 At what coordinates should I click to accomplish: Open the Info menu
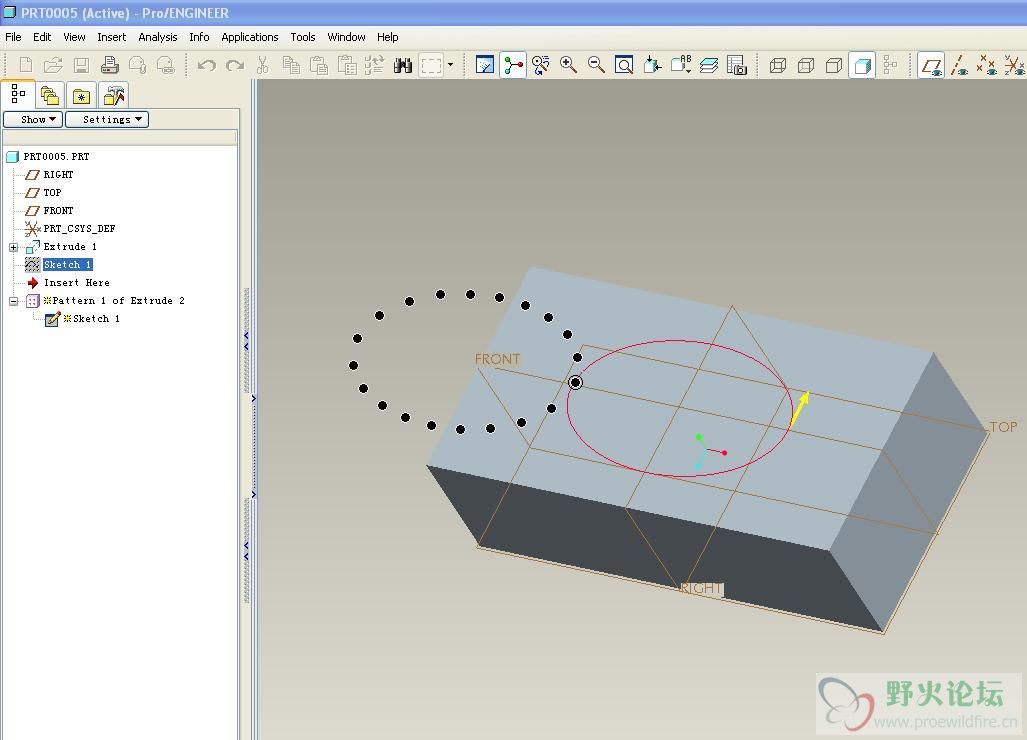pyautogui.click(x=199, y=37)
